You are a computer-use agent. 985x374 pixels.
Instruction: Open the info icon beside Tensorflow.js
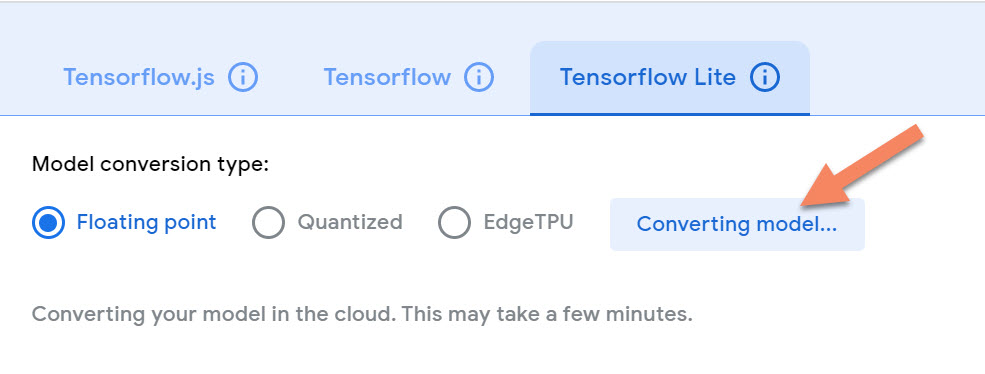tap(243, 78)
